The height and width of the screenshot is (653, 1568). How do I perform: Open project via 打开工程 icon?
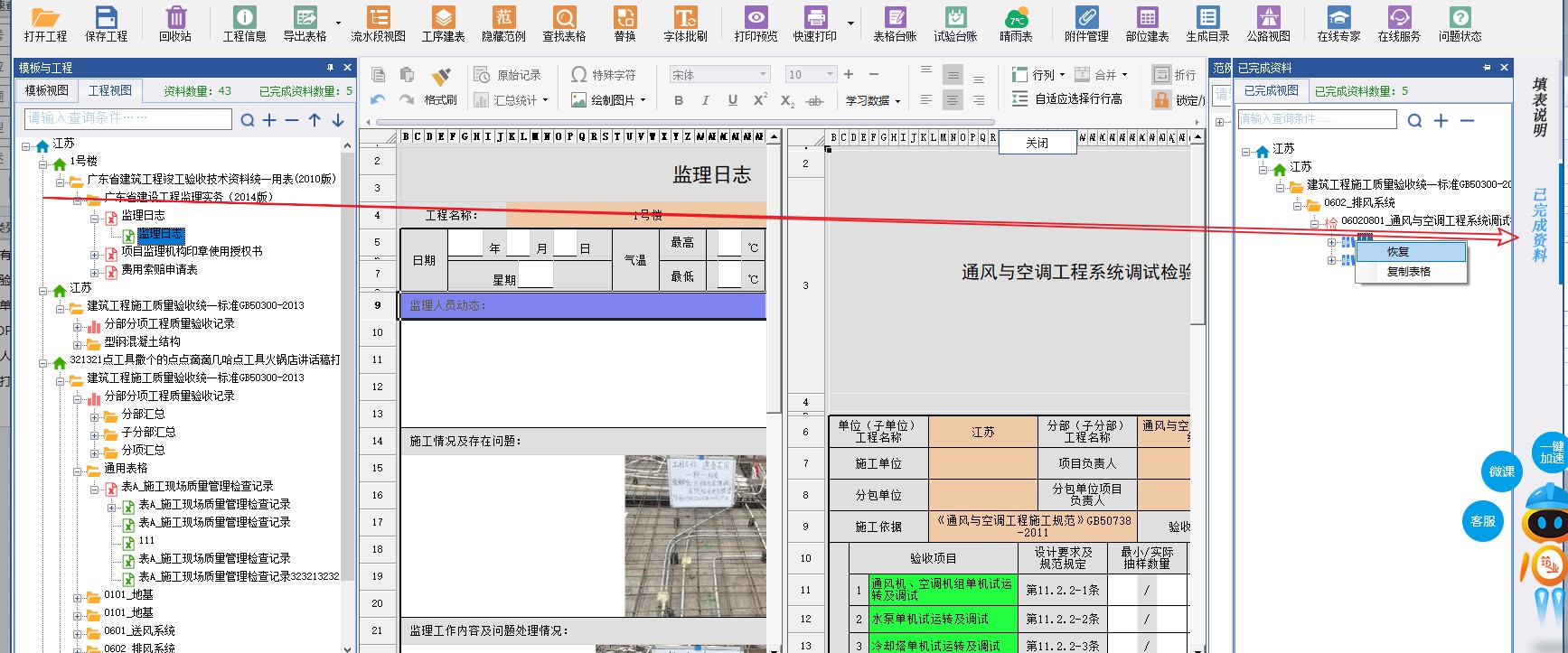[45, 24]
